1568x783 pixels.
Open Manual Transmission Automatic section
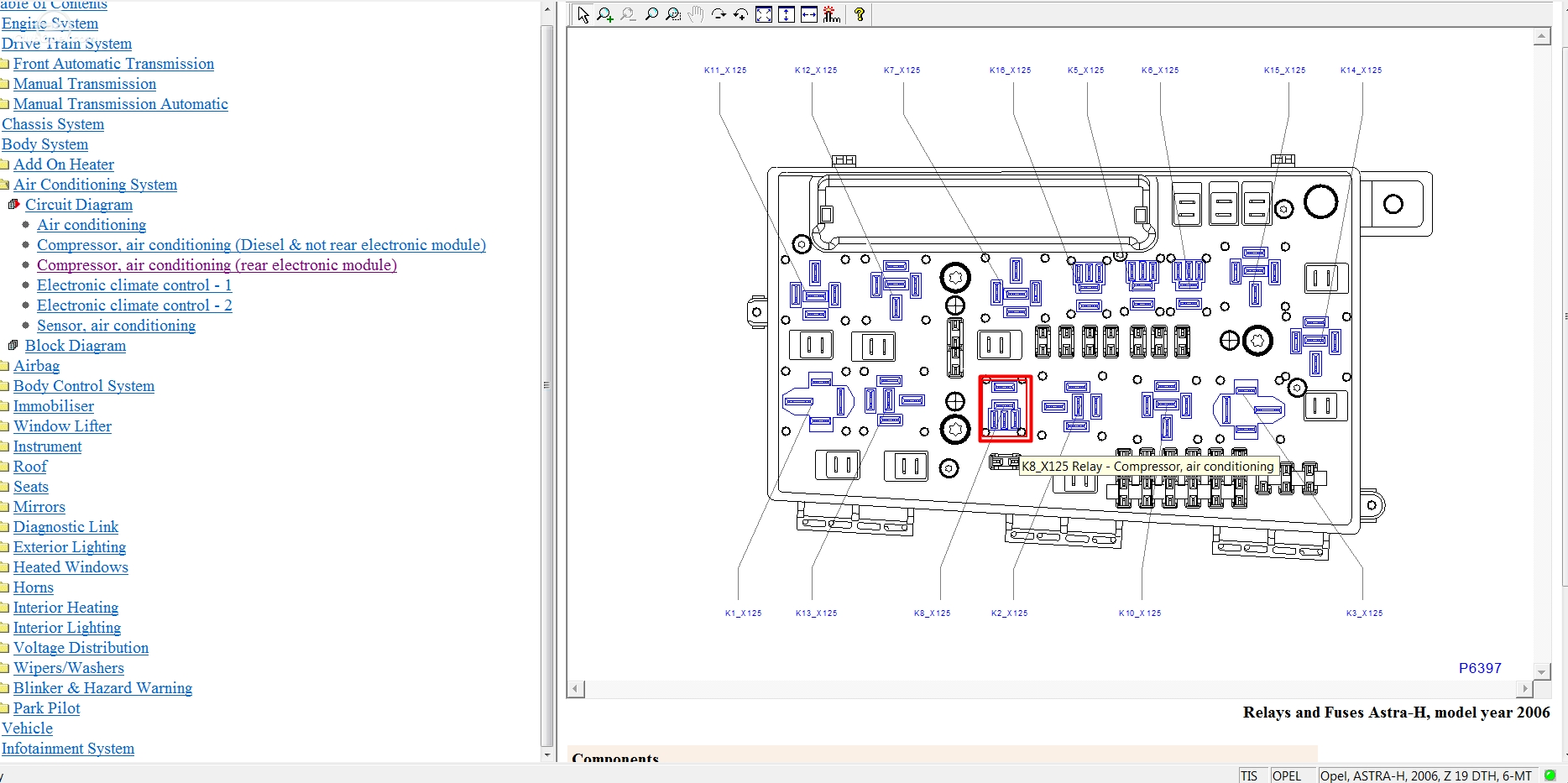coord(121,104)
